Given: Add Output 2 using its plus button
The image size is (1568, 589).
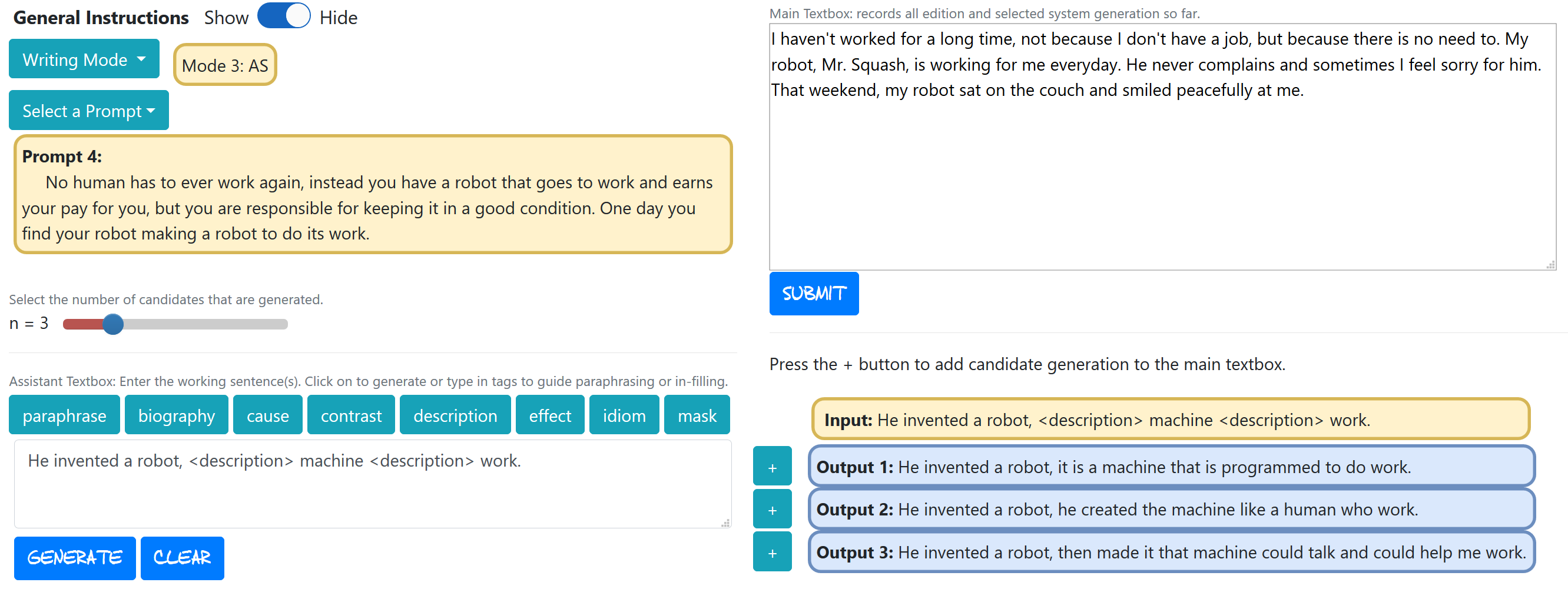Looking at the screenshot, I should [772, 510].
